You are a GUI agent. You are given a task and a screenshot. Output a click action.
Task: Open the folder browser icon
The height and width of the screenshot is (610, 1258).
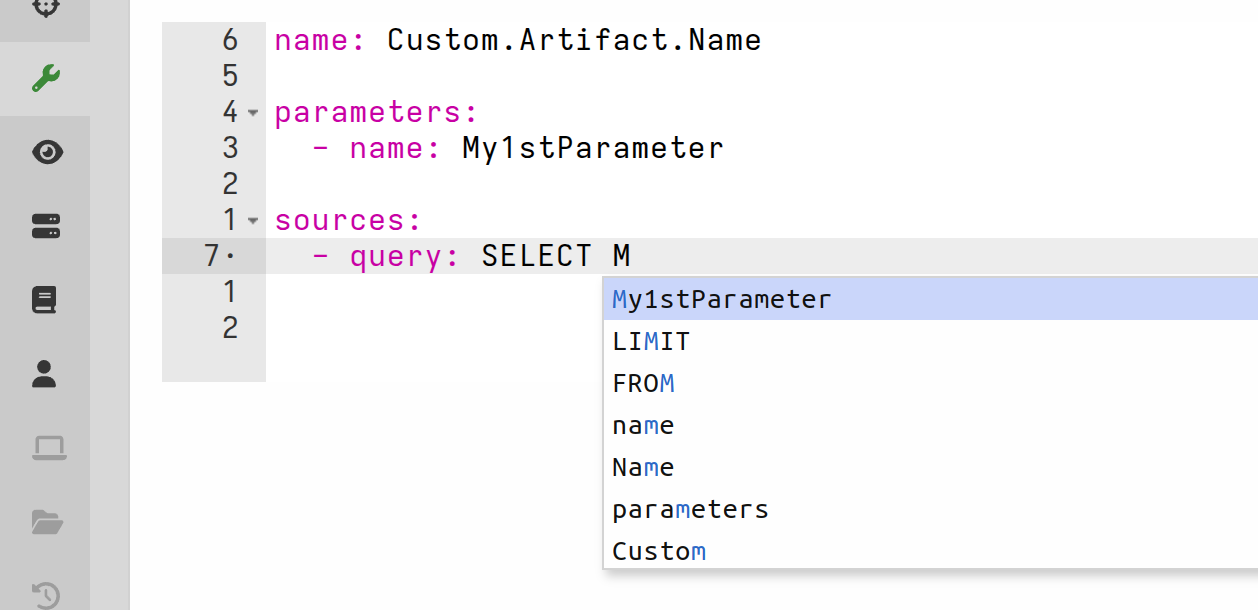click(x=46, y=522)
